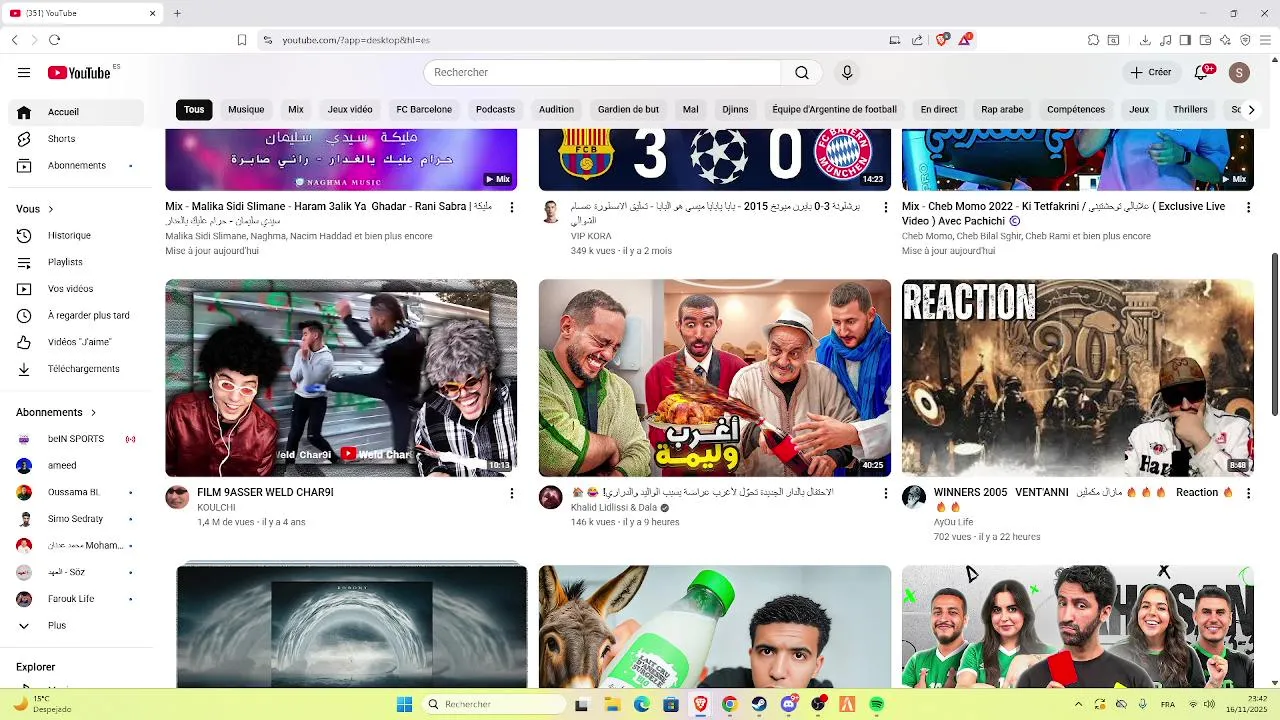Click the Brave Shields lion icon
Image resolution: width=1280 pixels, height=720 pixels.
click(941, 40)
